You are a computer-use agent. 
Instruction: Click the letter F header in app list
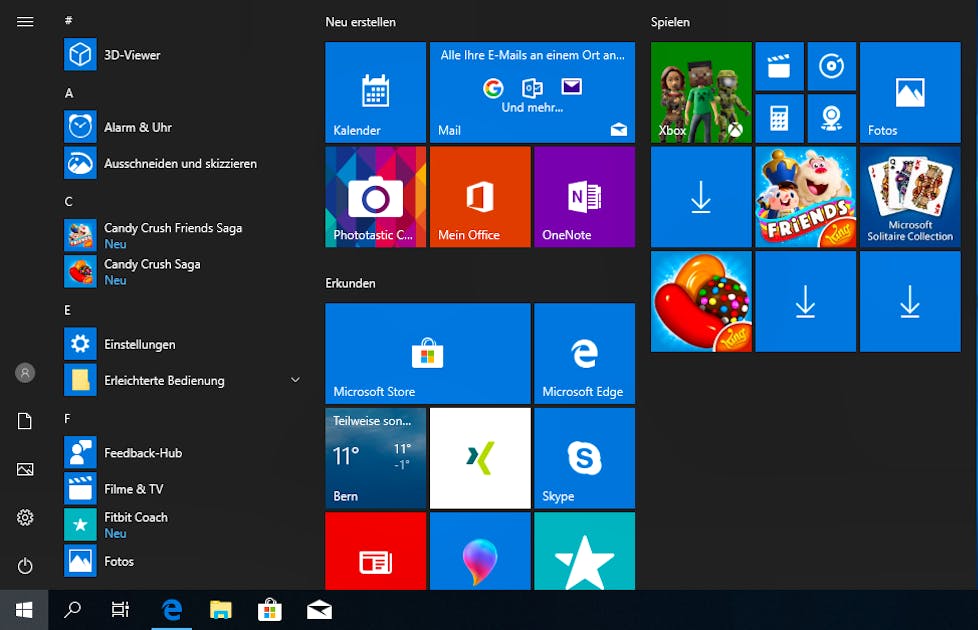(x=67, y=419)
